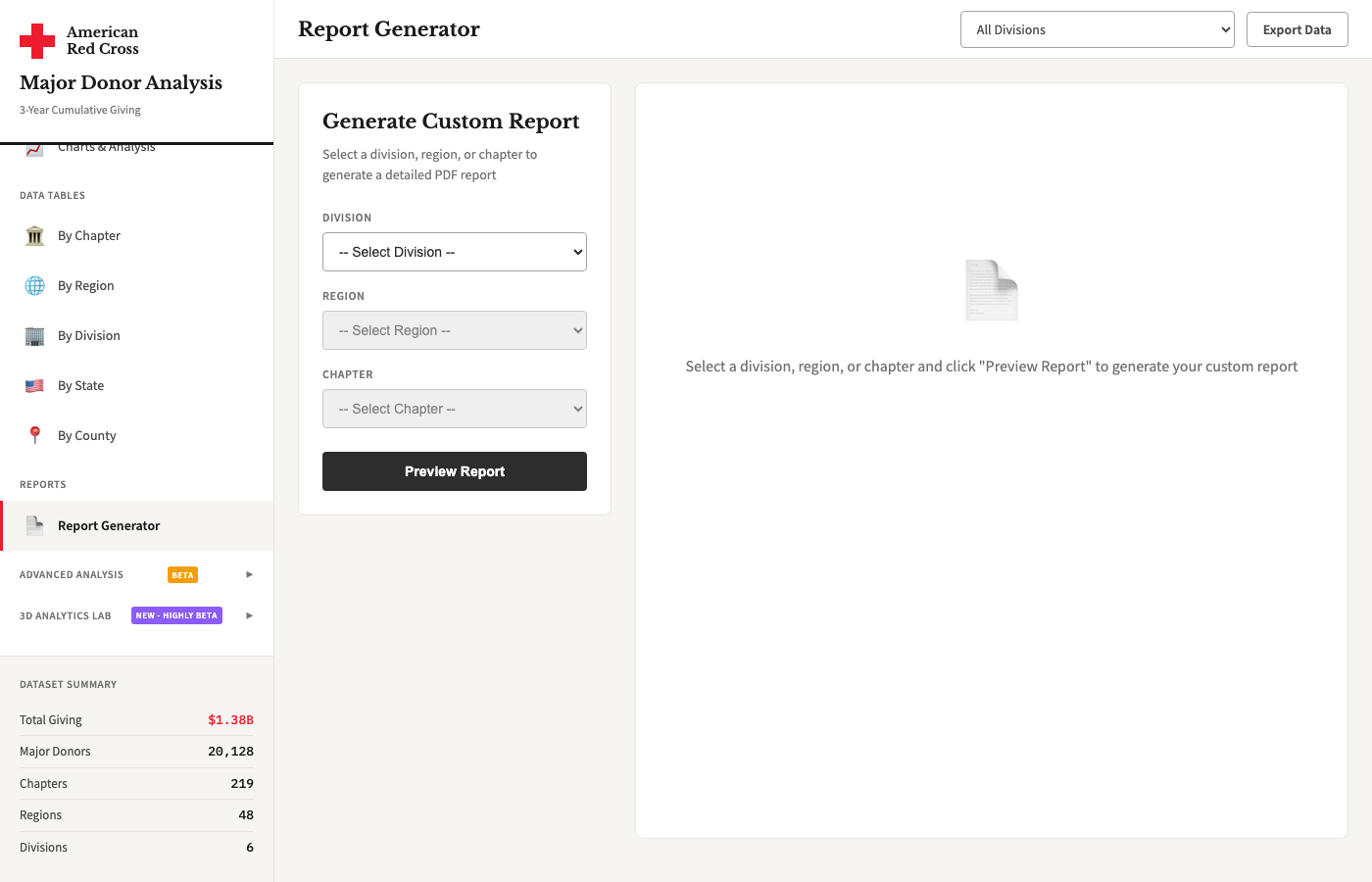The image size is (1372, 882).
Task: Click the Export Data button
Action: (x=1298, y=29)
